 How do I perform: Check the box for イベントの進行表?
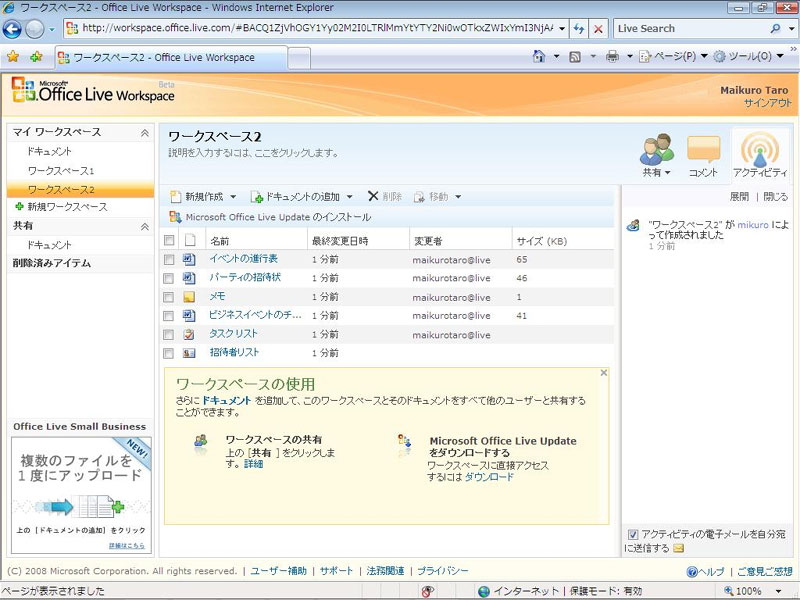pyautogui.click(x=168, y=260)
